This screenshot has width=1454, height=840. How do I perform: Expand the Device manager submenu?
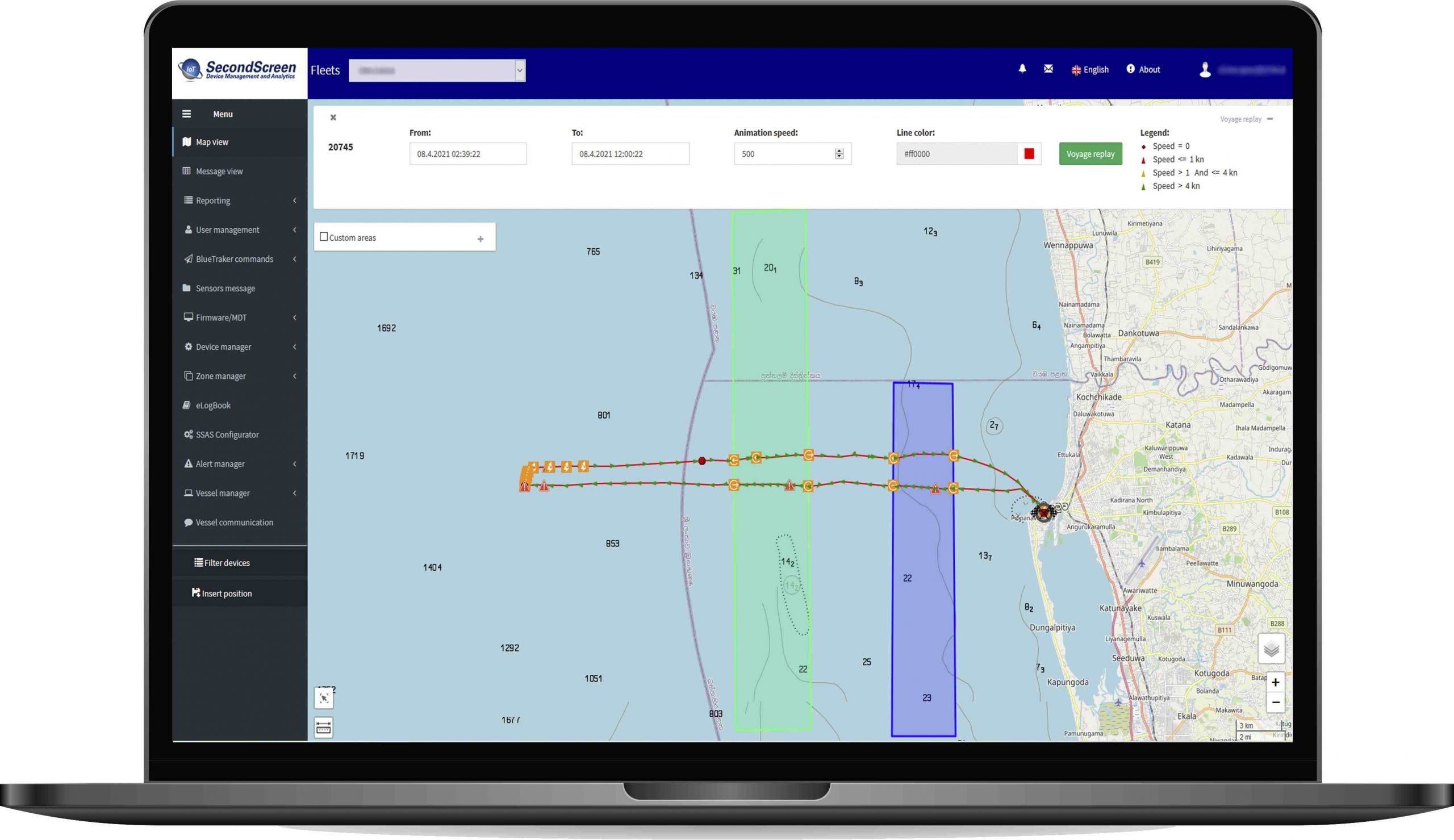[x=239, y=346]
